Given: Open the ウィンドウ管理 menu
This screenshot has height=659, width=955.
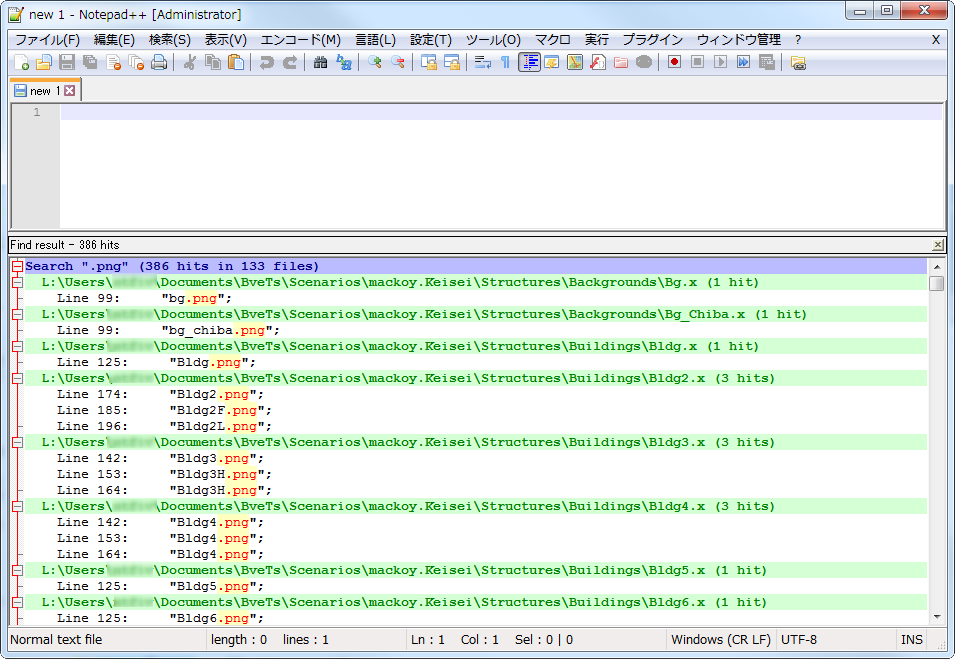Looking at the screenshot, I should 738,40.
